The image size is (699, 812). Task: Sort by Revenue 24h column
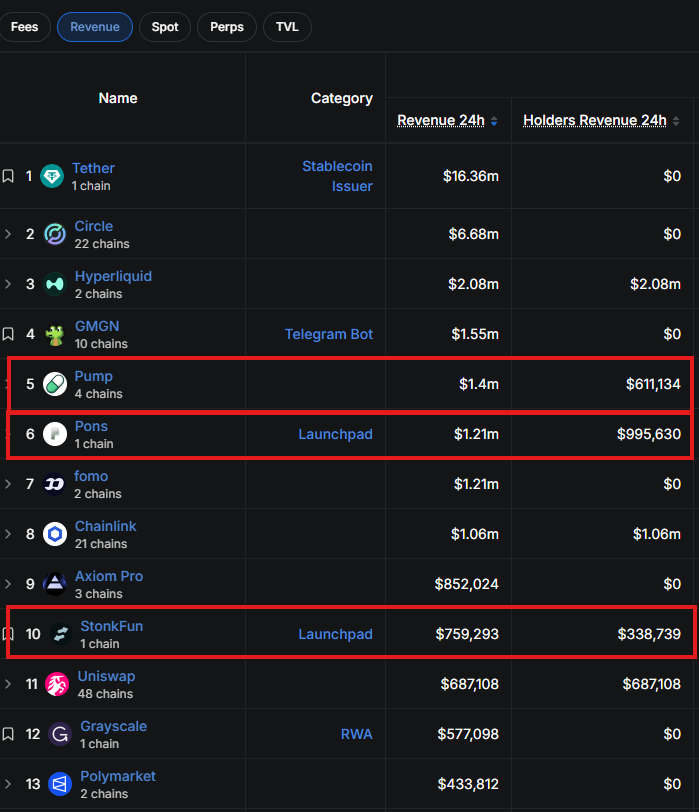441,120
